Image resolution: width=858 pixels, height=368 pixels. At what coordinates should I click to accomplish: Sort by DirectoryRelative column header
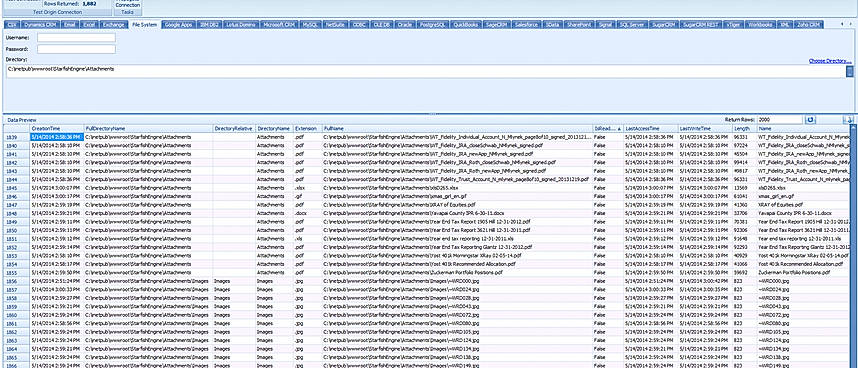click(x=234, y=128)
